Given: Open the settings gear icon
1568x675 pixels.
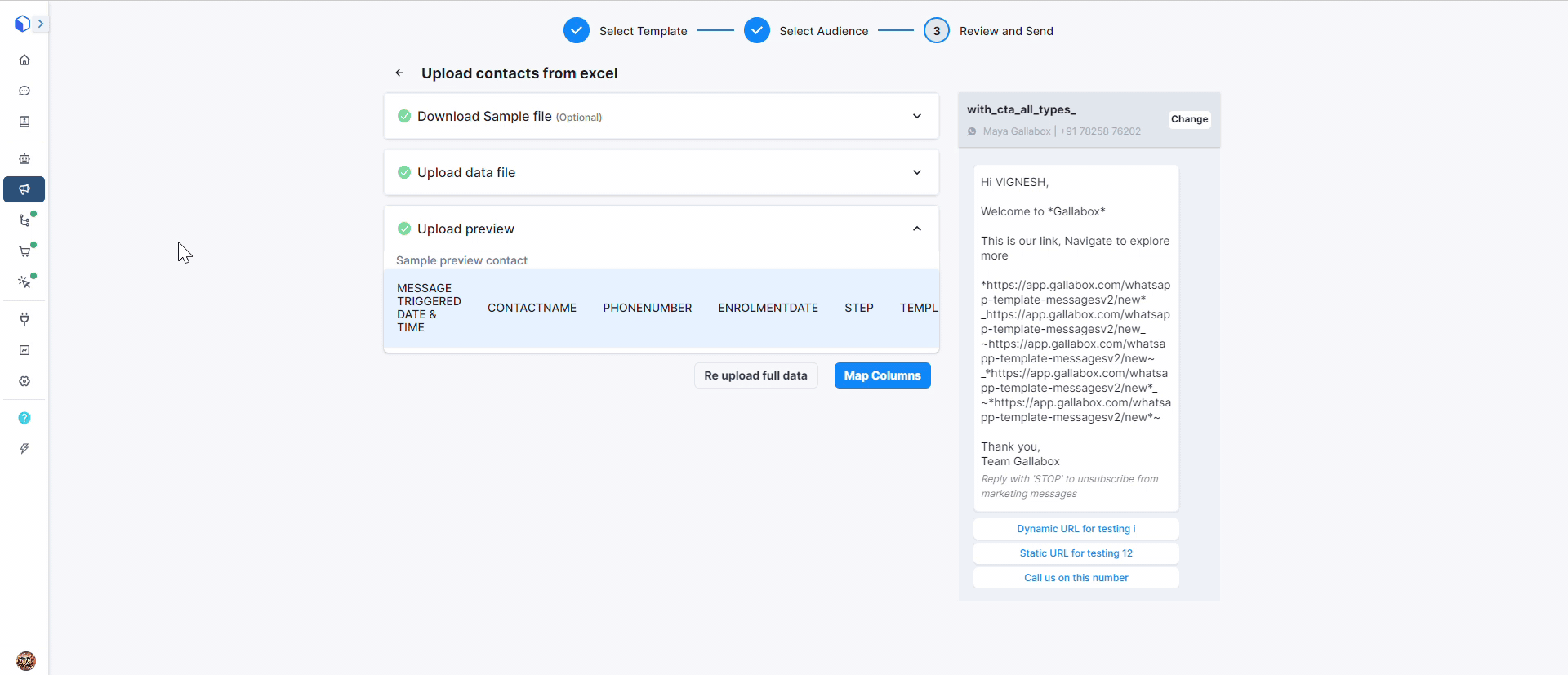Looking at the screenshot, I should click(24, 381).
